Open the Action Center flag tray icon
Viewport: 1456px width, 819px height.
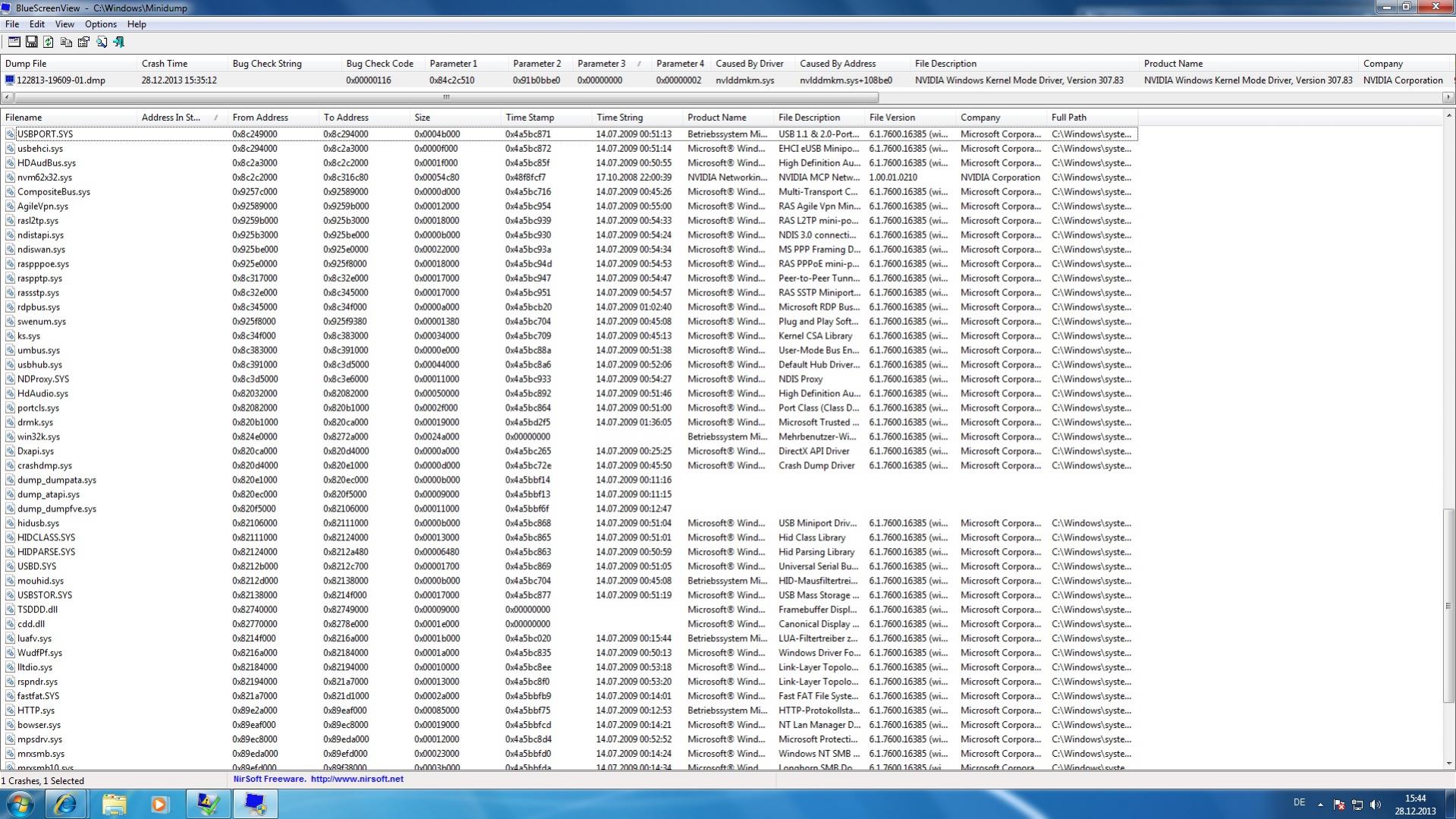click(x=1339, y=805)
